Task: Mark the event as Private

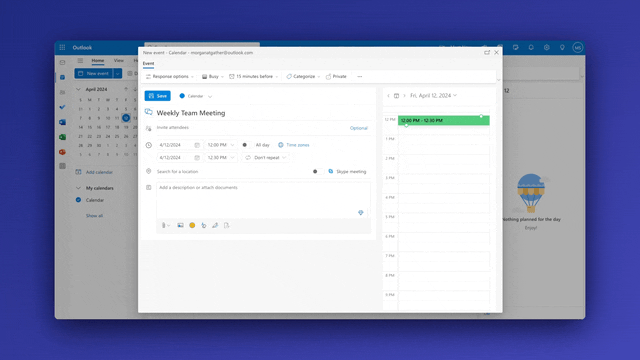Action: 336,76
